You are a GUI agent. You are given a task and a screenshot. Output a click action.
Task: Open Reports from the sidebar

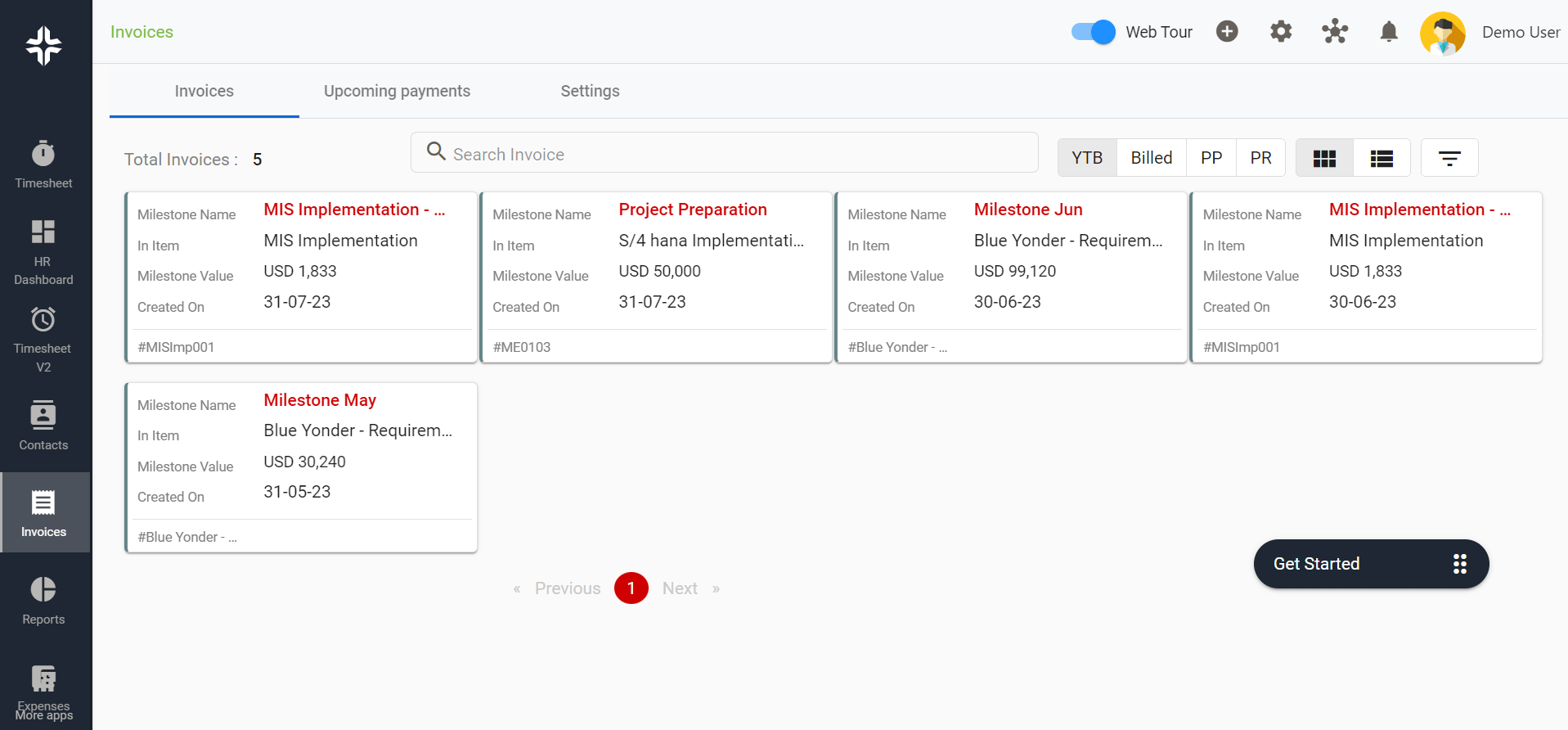43,600
